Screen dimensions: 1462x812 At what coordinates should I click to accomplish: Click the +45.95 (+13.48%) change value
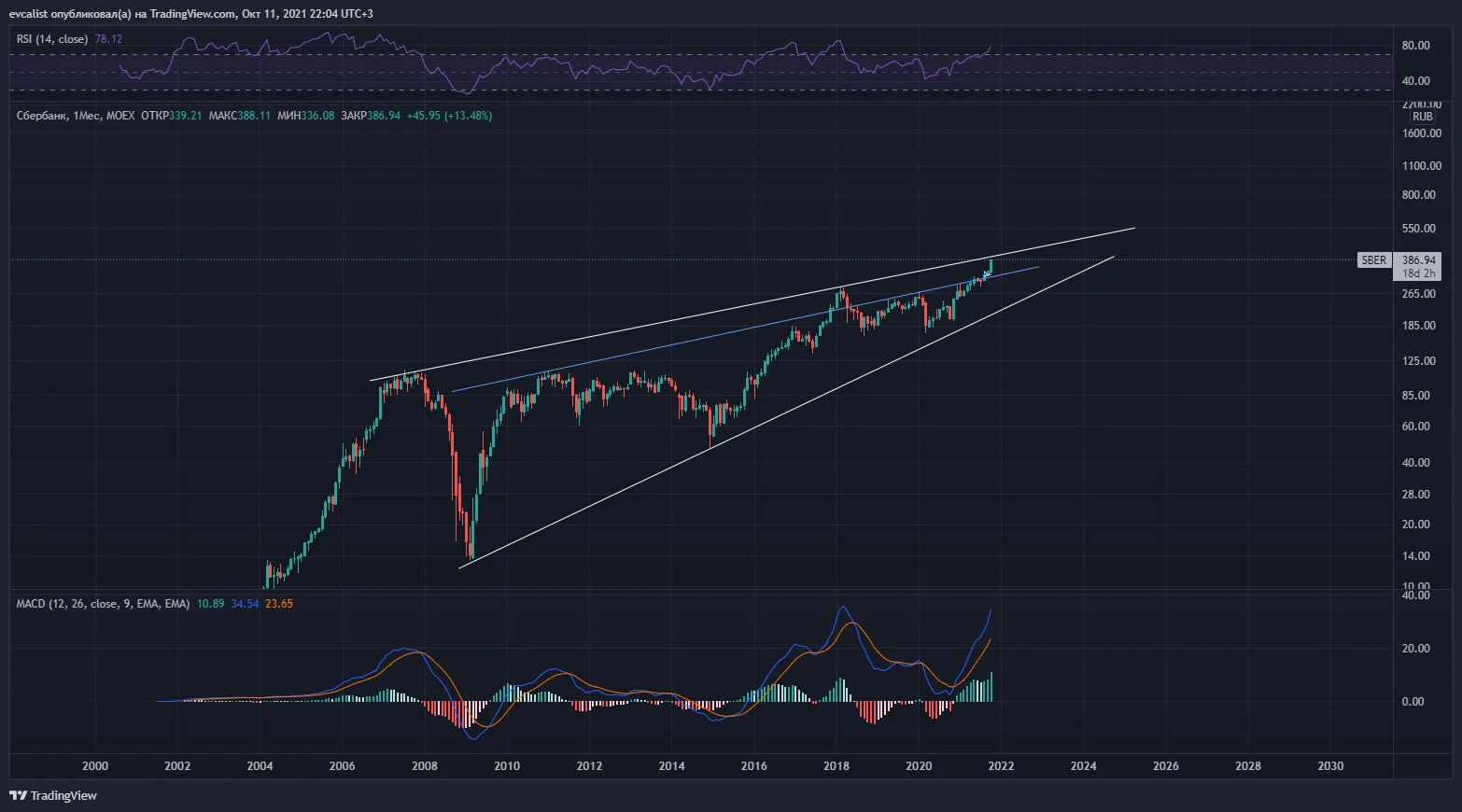tap(450, 116)
